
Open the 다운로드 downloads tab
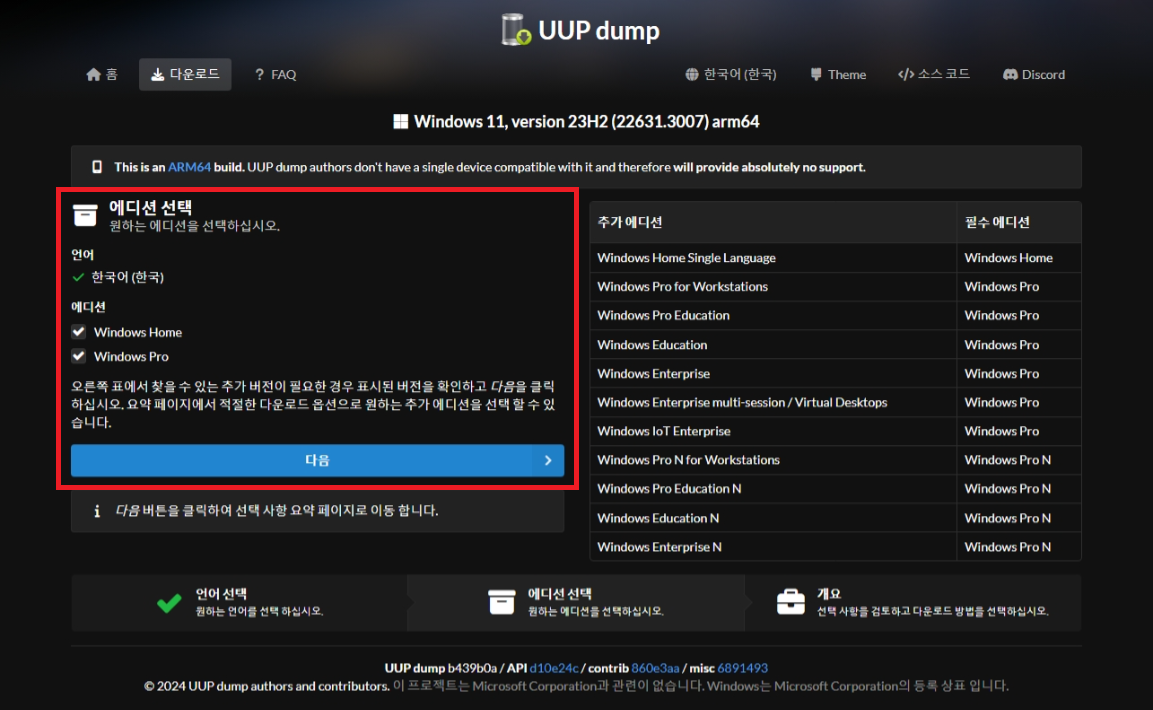pos(185,74)
